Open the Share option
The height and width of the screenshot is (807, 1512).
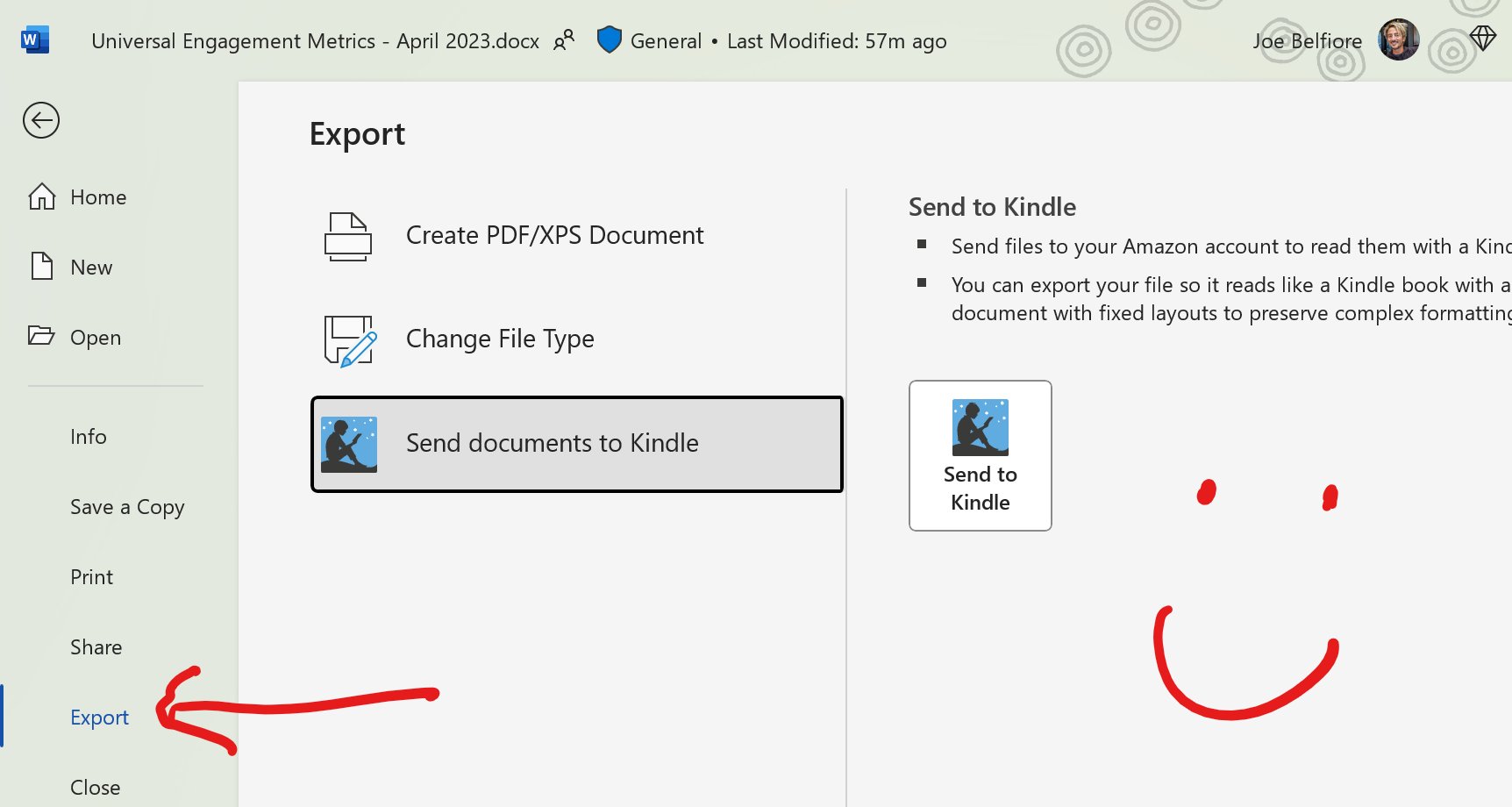coord(96,647)
